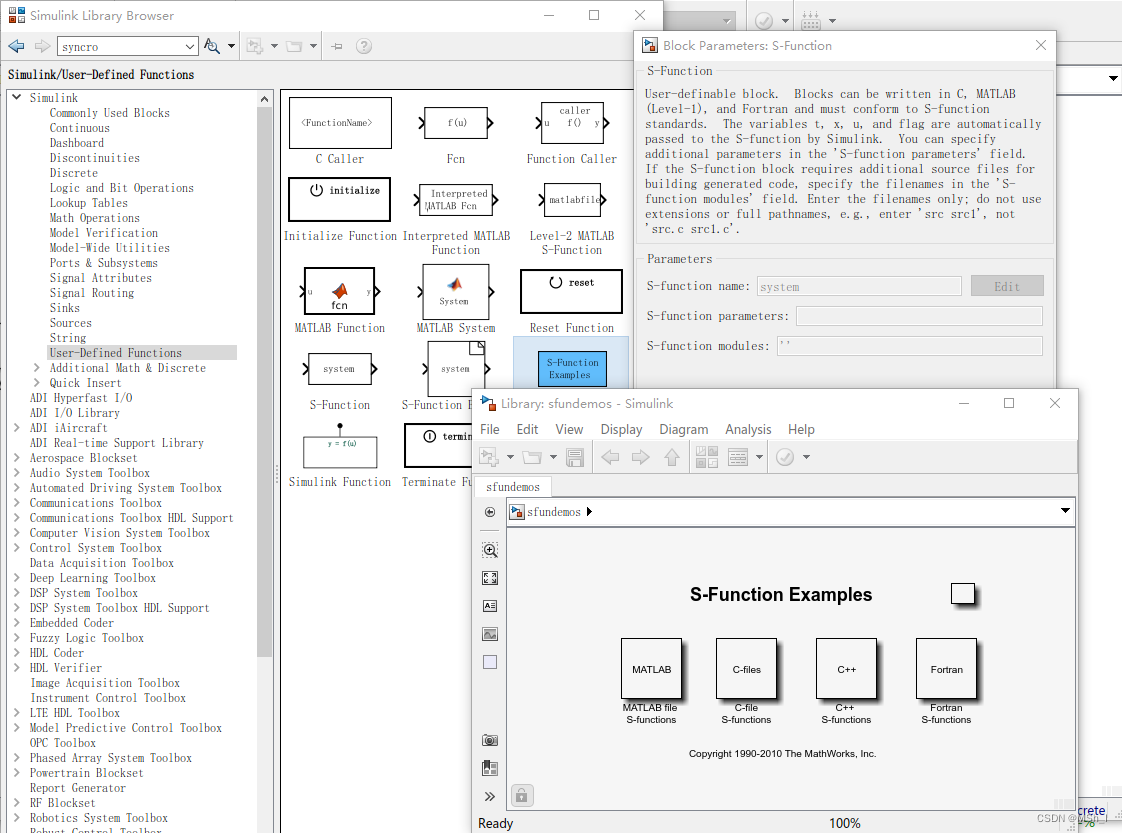Select the S-Function Examples block
The width and height of the screenshot is (1122, 833).
[x=572, y=369]
